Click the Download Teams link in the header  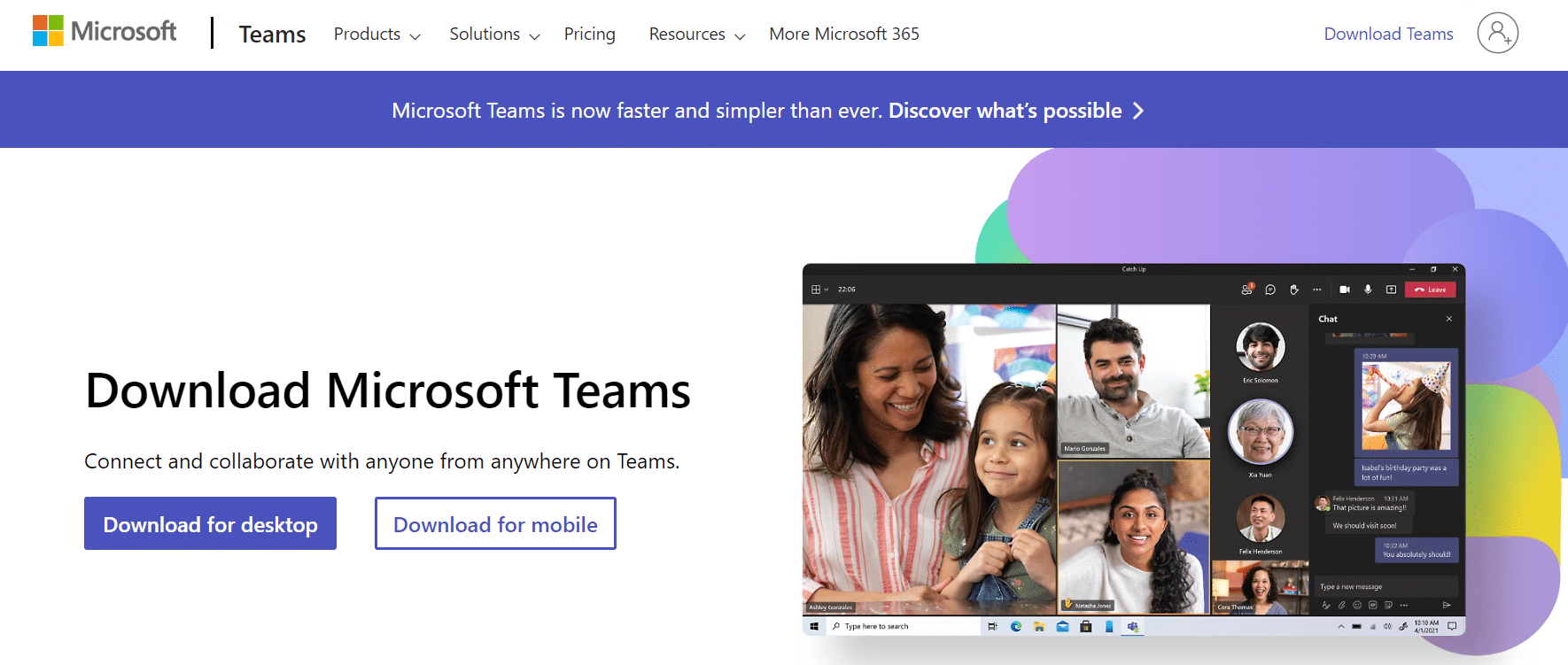coord(1388,34)
